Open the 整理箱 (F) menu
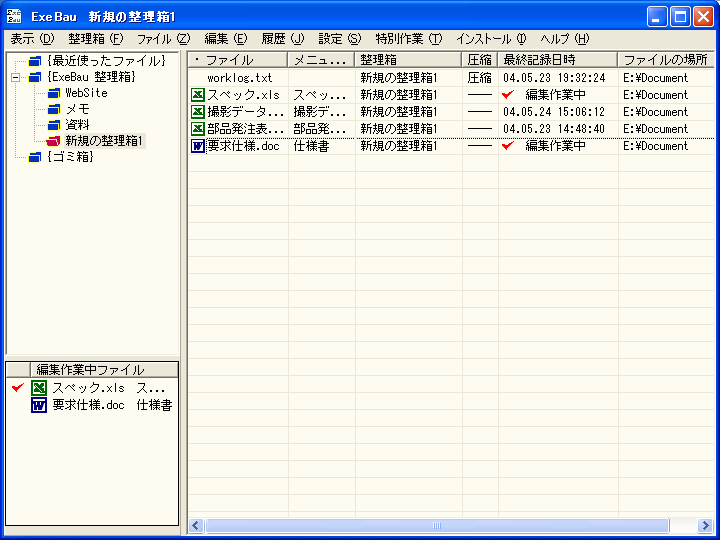Image resolution: width=720 pixels, height=540 pixels. [x=96, y=39]
